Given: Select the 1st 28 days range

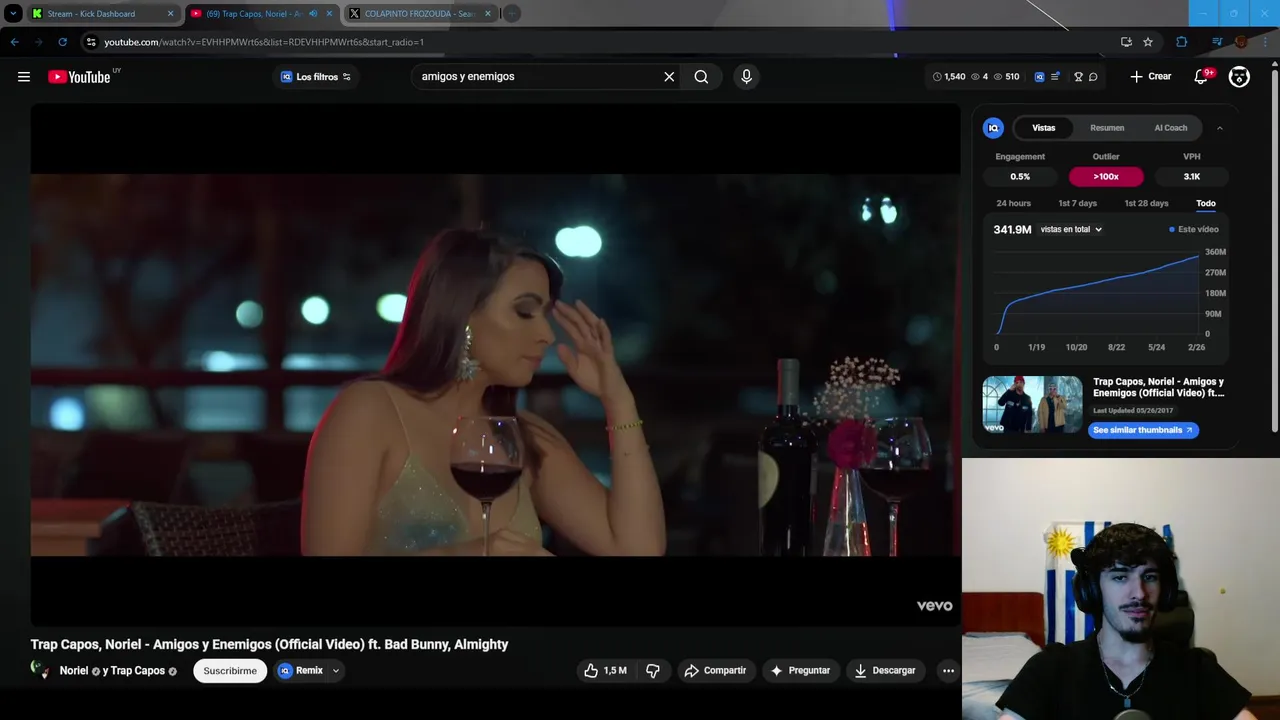Looking at the screenshot, I should pyautogui.click(x=1146, y=203).
